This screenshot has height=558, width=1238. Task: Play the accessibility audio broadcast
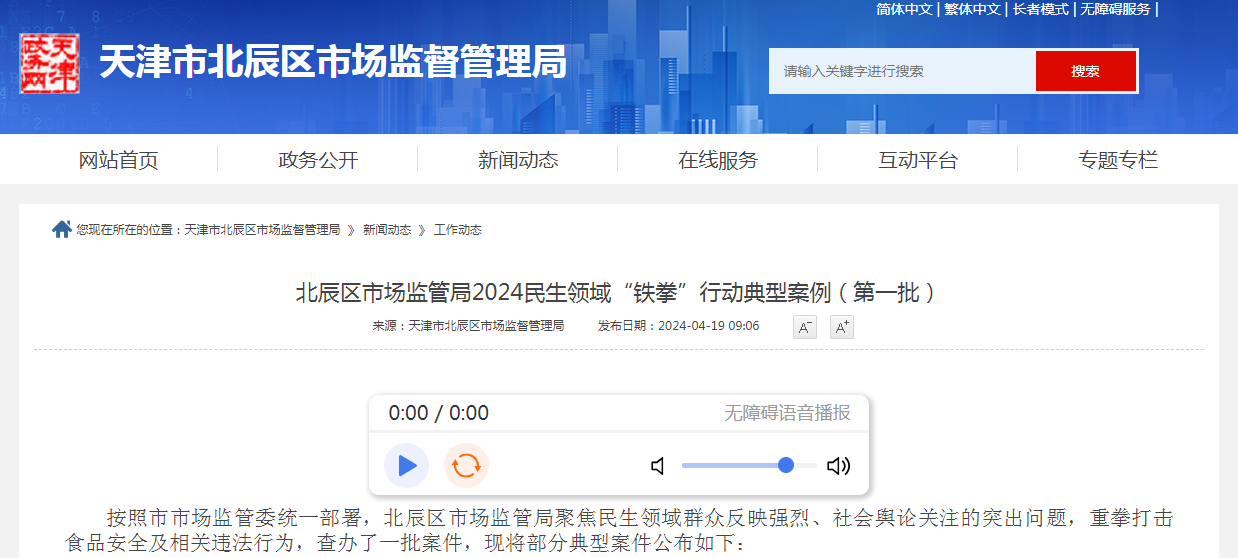click(x=406, y=465)
